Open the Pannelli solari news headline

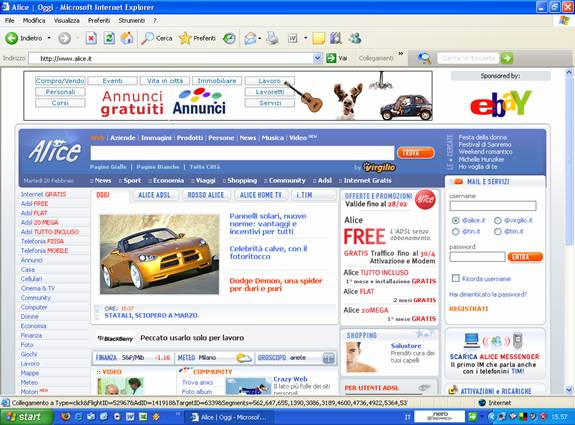tap(268, 224)
